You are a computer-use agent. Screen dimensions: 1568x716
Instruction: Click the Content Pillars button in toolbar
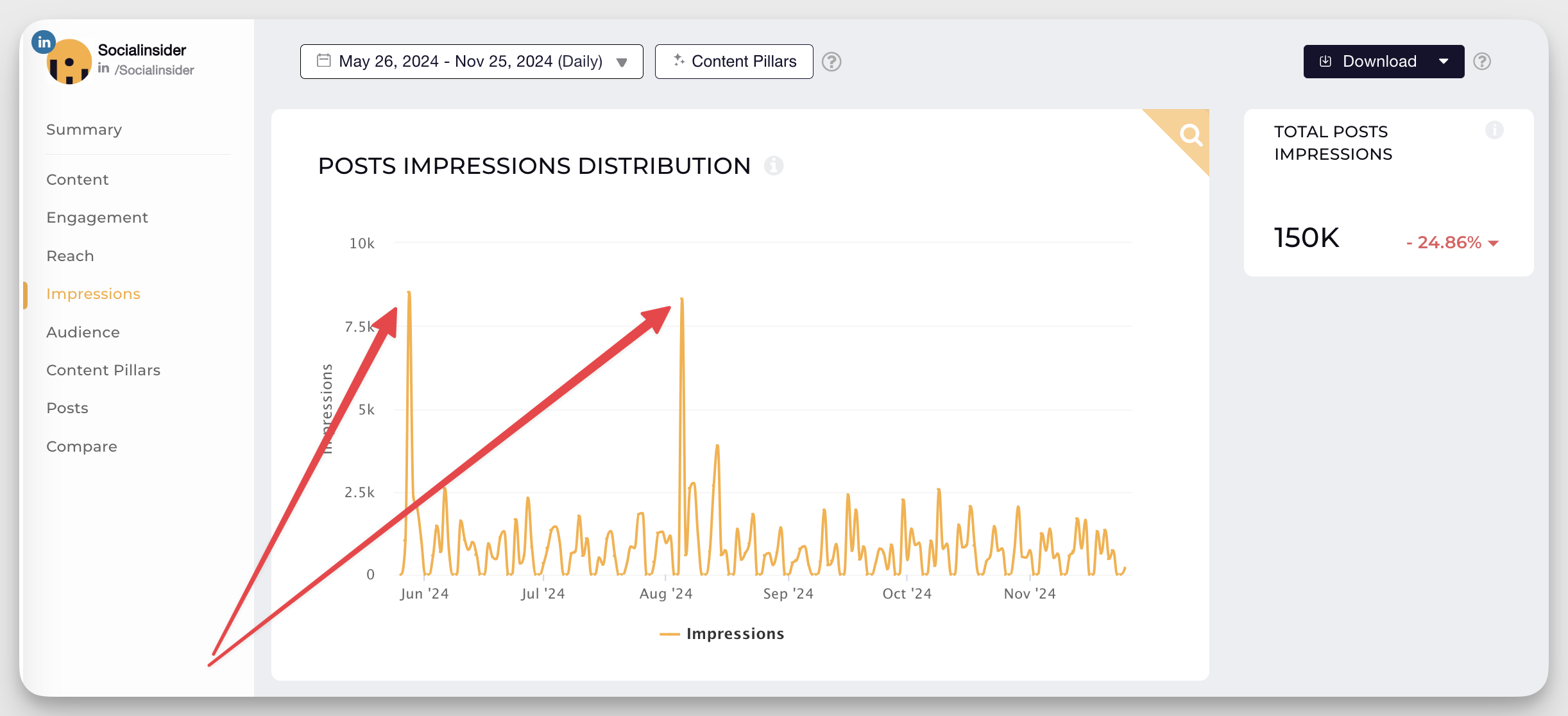coord(734,62)
